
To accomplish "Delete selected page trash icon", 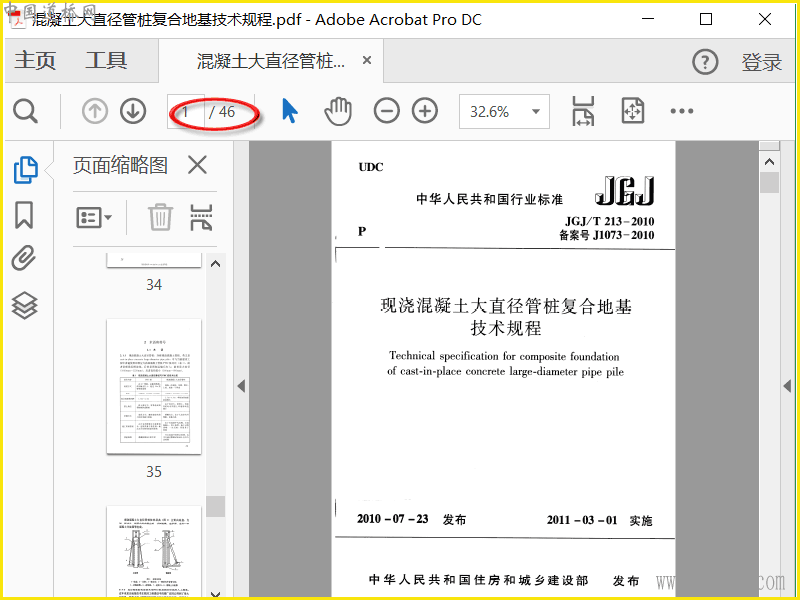I will [x=160, y=217].
